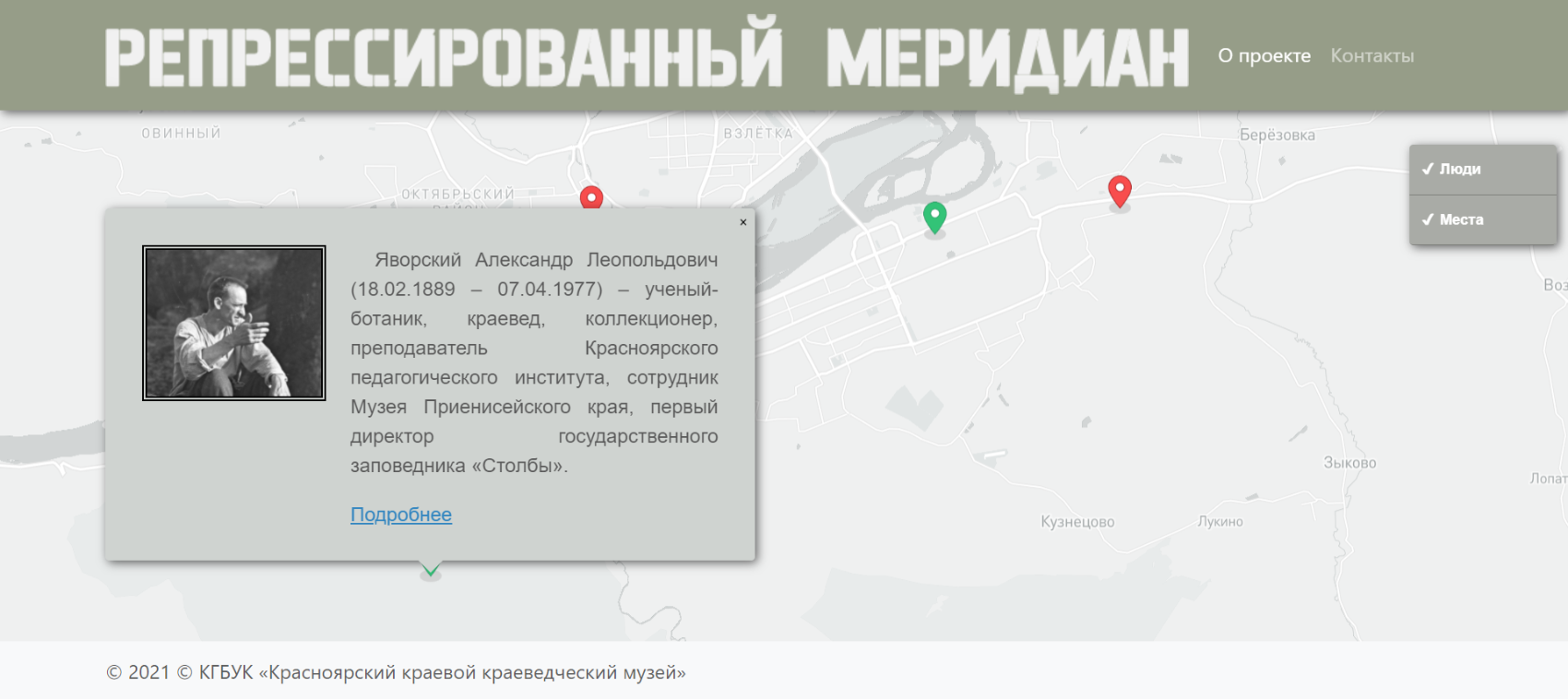Click the photo of Яворский
Screen dimensions: 1568x699
tap(234, 323)
